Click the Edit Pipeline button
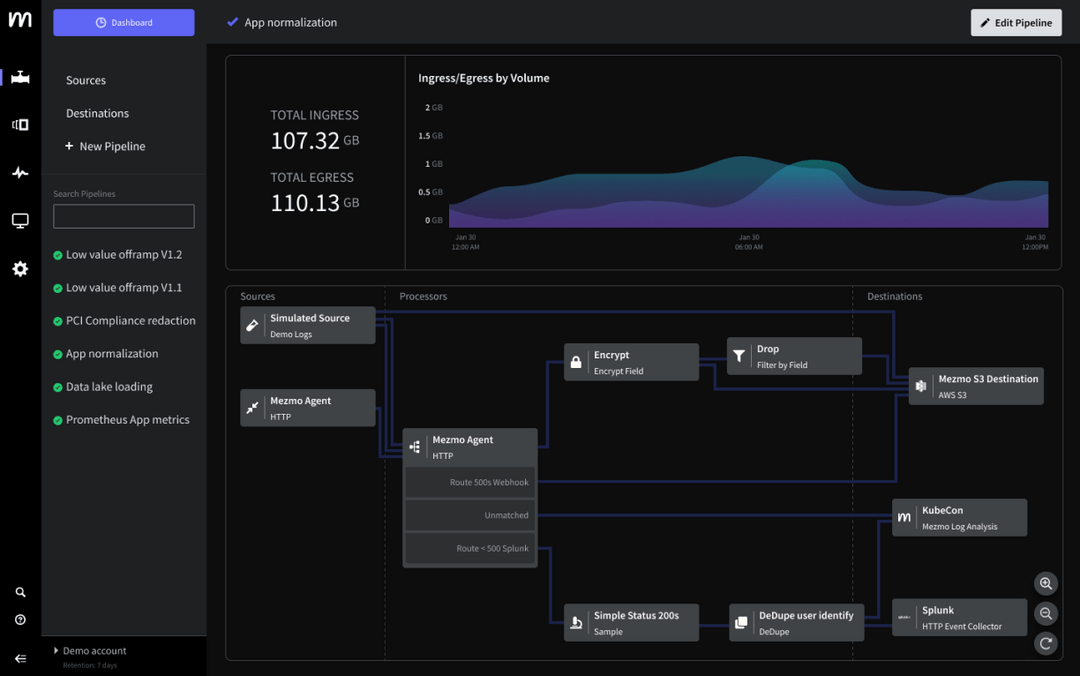The image size is (1080, 676). [x=1016, y=22]
